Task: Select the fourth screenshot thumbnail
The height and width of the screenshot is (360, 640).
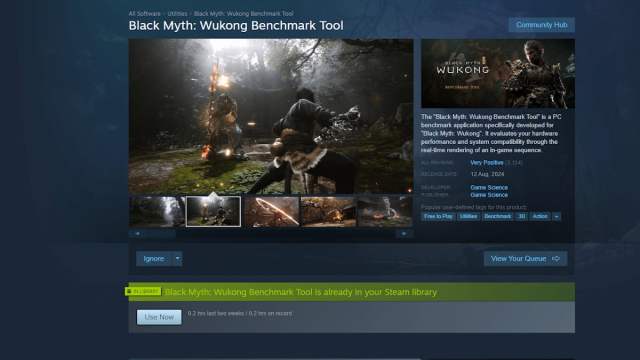Action: pos(328,211)
